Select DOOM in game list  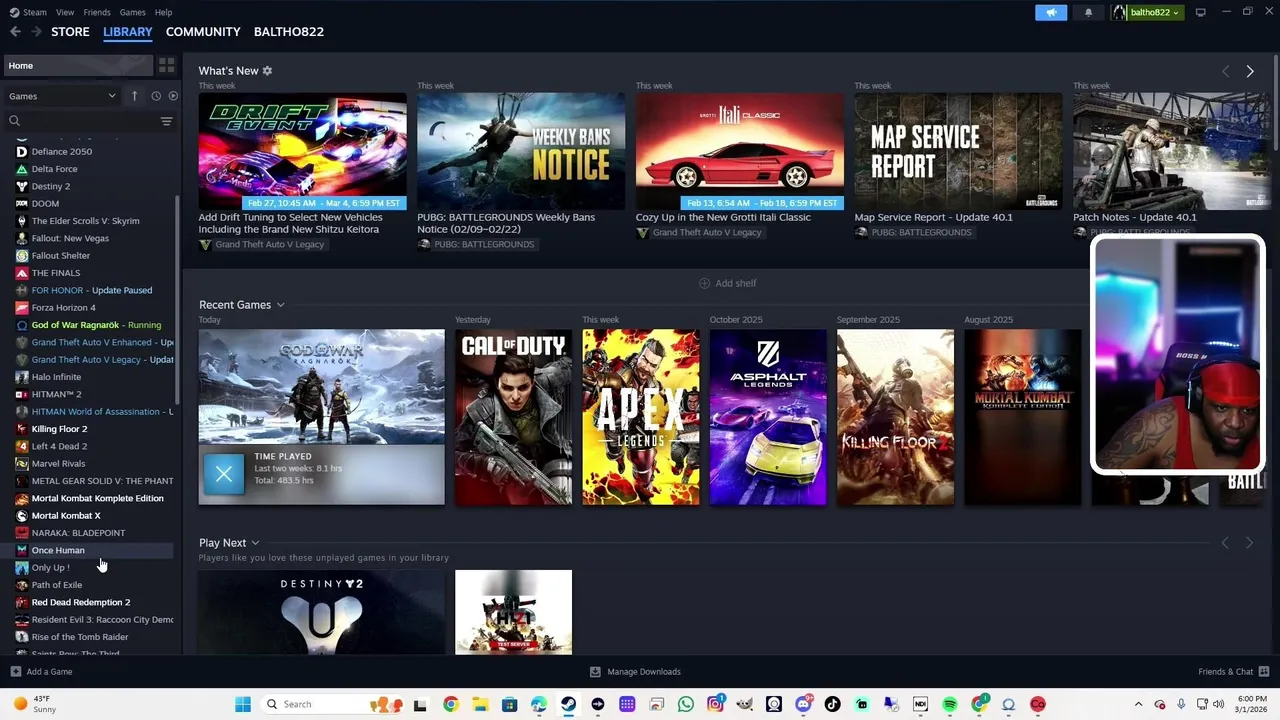(45, 204)
